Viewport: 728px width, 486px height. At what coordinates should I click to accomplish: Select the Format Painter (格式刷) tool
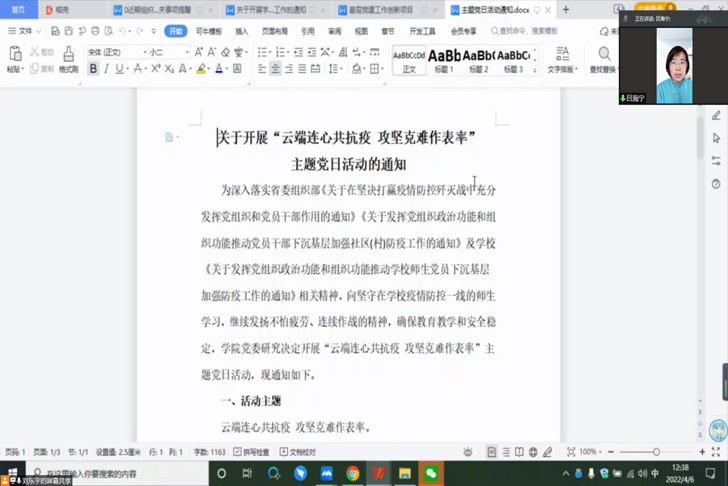point(68,56)
